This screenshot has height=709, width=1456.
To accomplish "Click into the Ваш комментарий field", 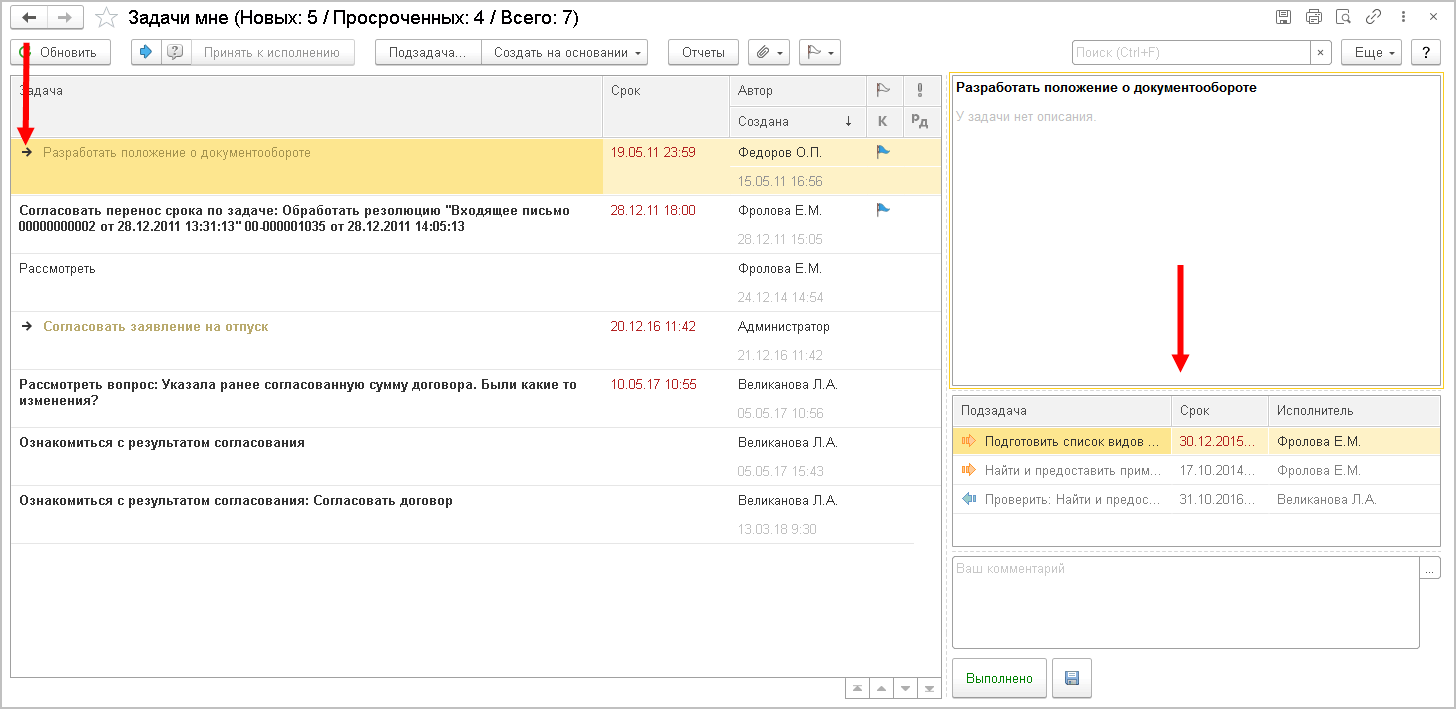I will pos(1186,603).
